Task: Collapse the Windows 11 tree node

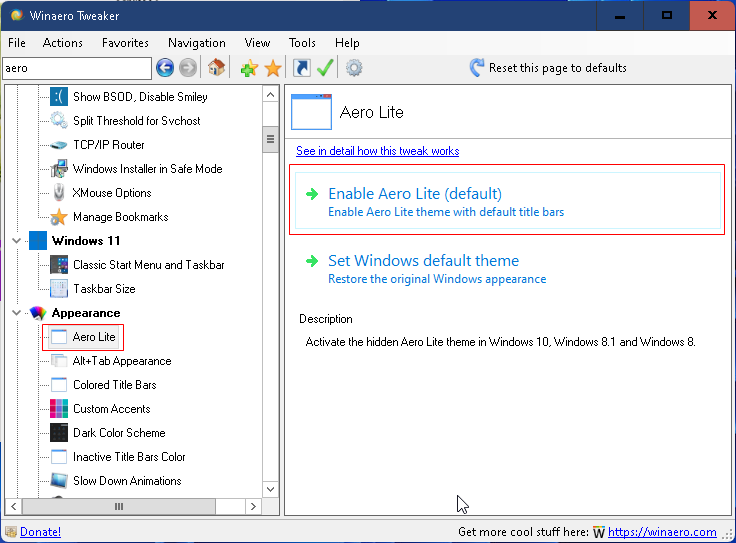Action: [16, 241]
